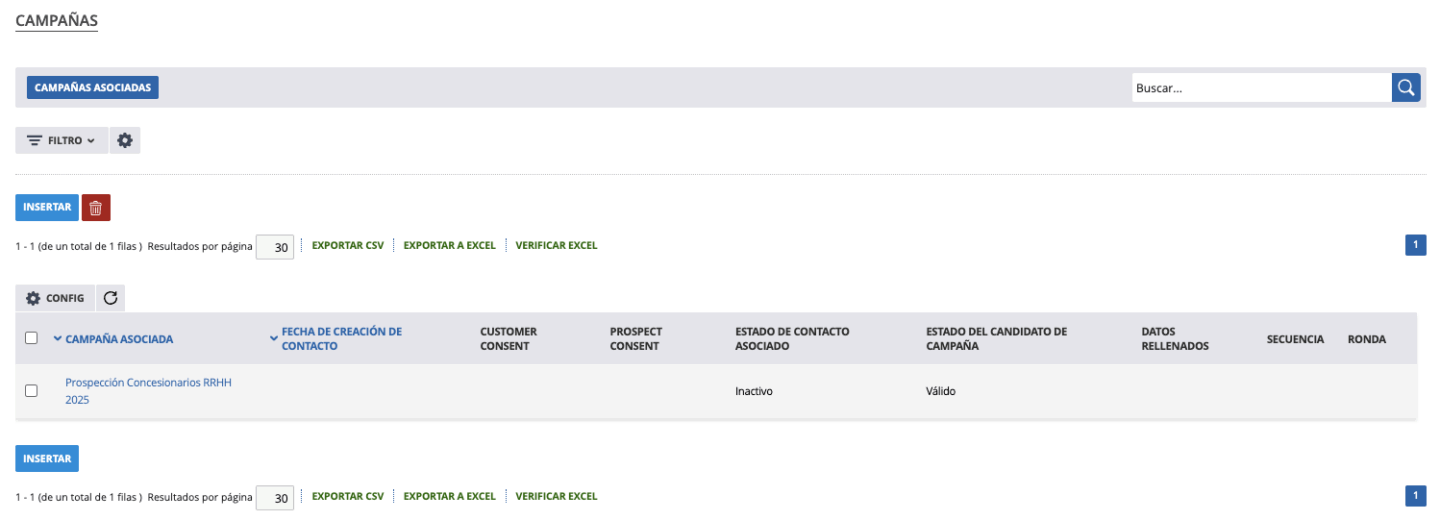Click the top INSERTAR button
This screenshot has height=520, width=1440.
47,207
